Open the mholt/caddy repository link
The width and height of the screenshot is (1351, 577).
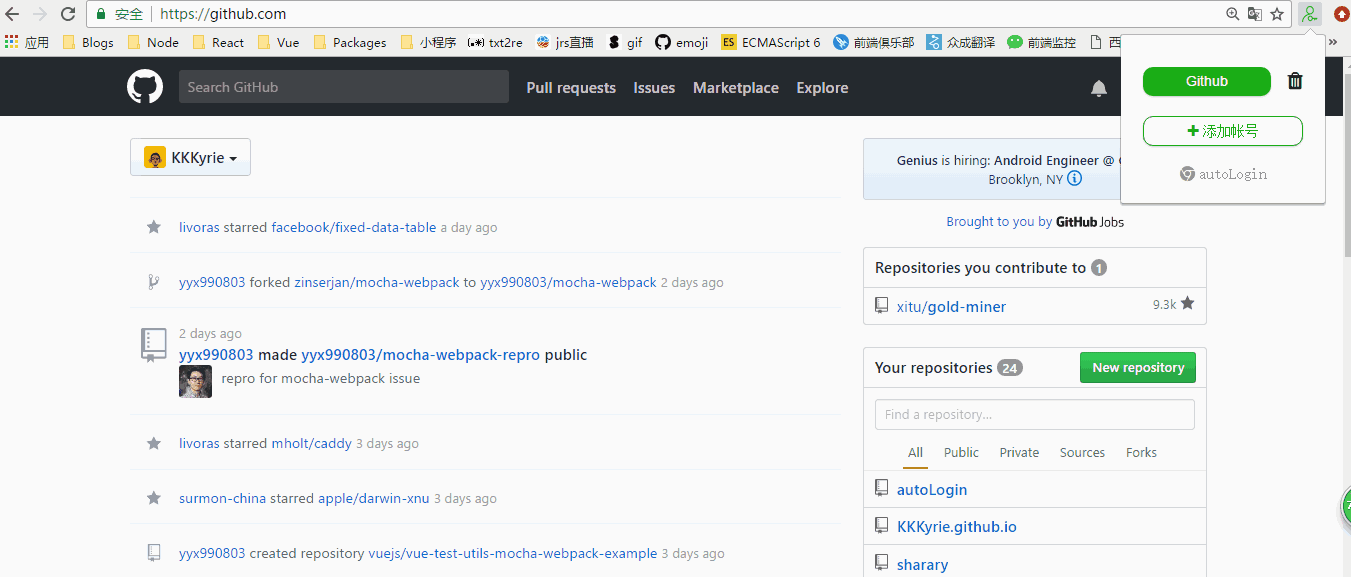[x=311, y=443]
